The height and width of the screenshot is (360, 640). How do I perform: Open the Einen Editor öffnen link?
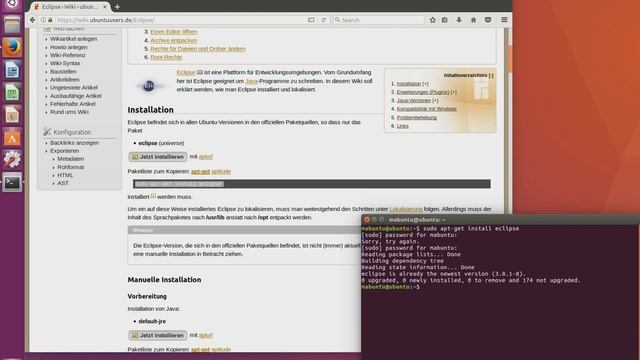[174, 31]
